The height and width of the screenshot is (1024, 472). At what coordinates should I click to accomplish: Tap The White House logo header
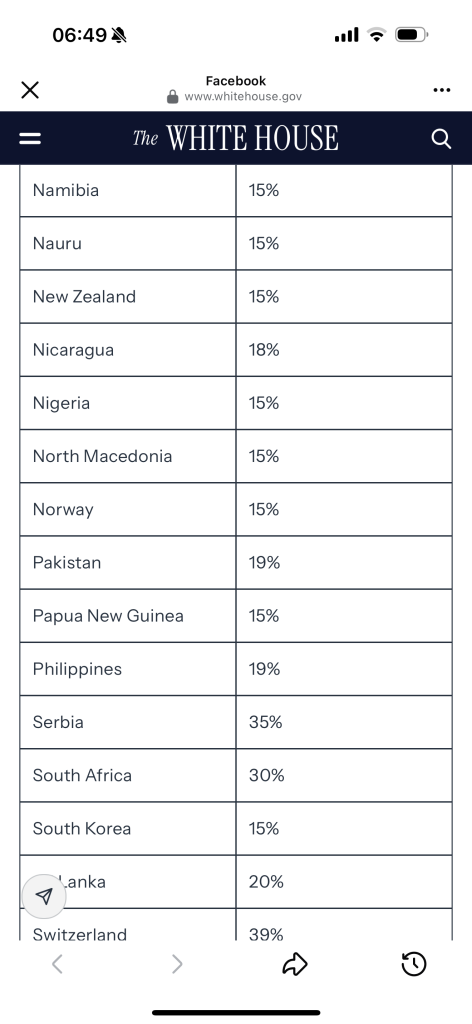click(x=236, y=138)
